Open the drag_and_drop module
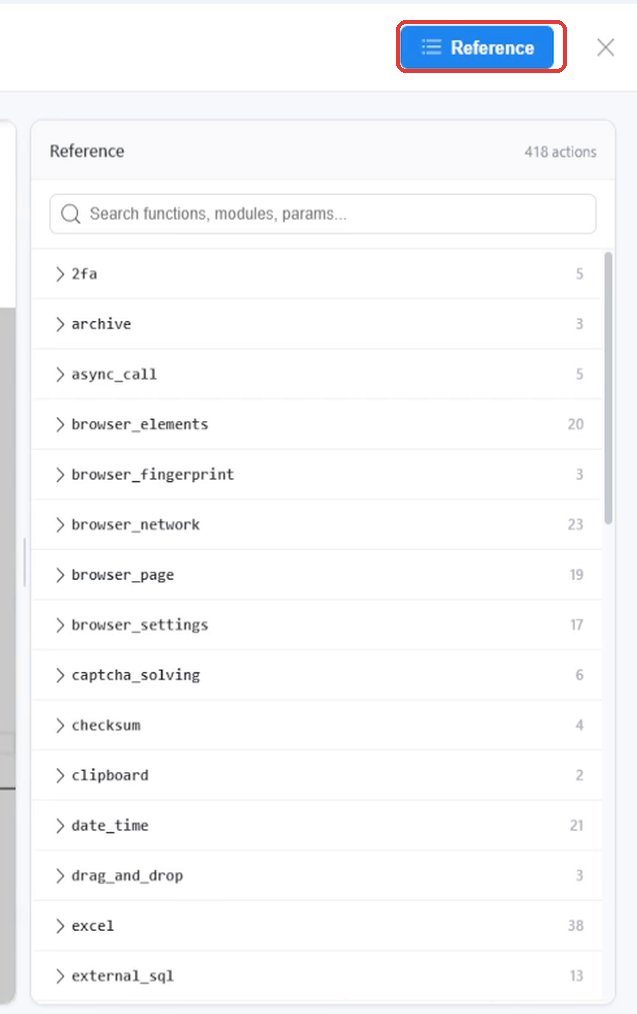637x1014 pixels. [317, 875]
